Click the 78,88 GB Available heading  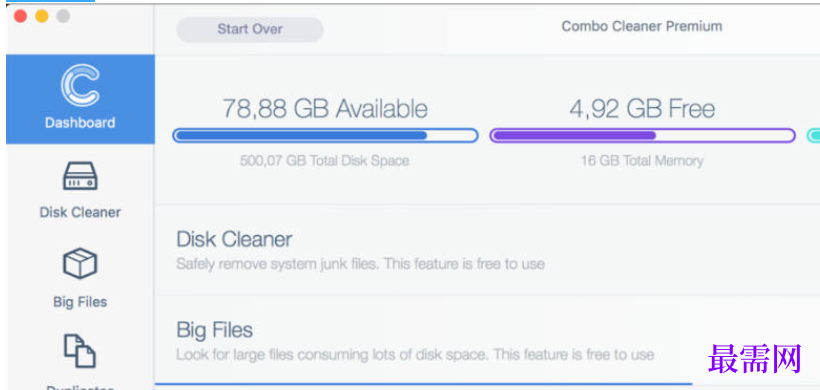click(x=325, y=109)
